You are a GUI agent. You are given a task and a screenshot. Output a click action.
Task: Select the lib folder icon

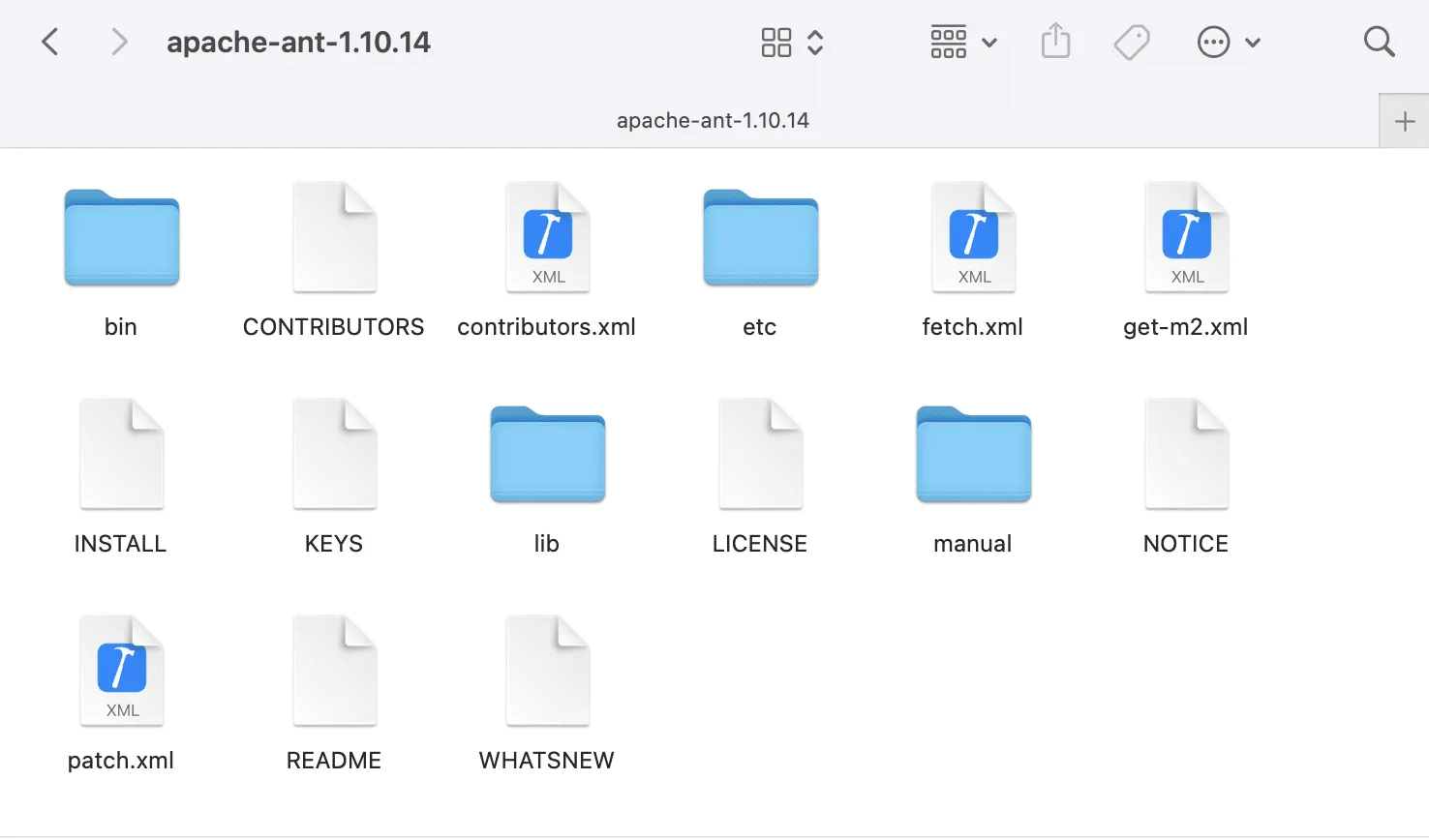point(547,455)
